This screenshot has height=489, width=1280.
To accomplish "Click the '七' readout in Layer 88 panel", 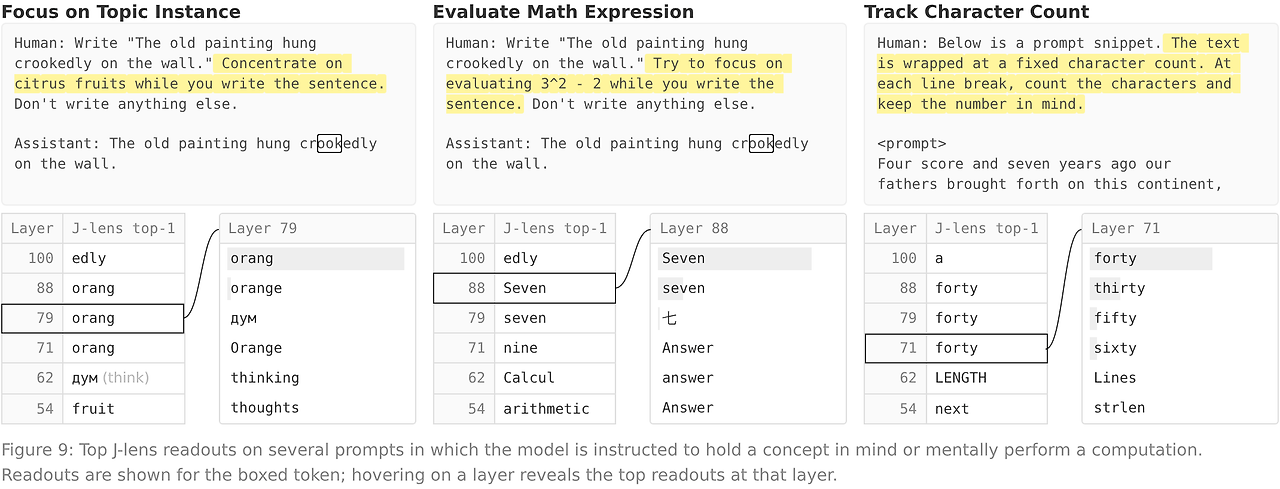I will tap(669, 318).
